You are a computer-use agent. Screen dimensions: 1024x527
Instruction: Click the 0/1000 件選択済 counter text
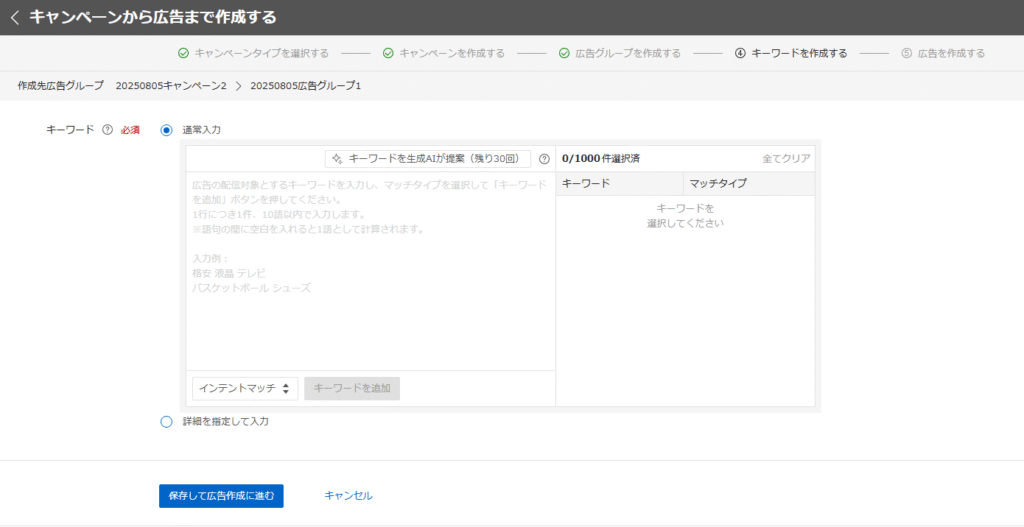600,159
